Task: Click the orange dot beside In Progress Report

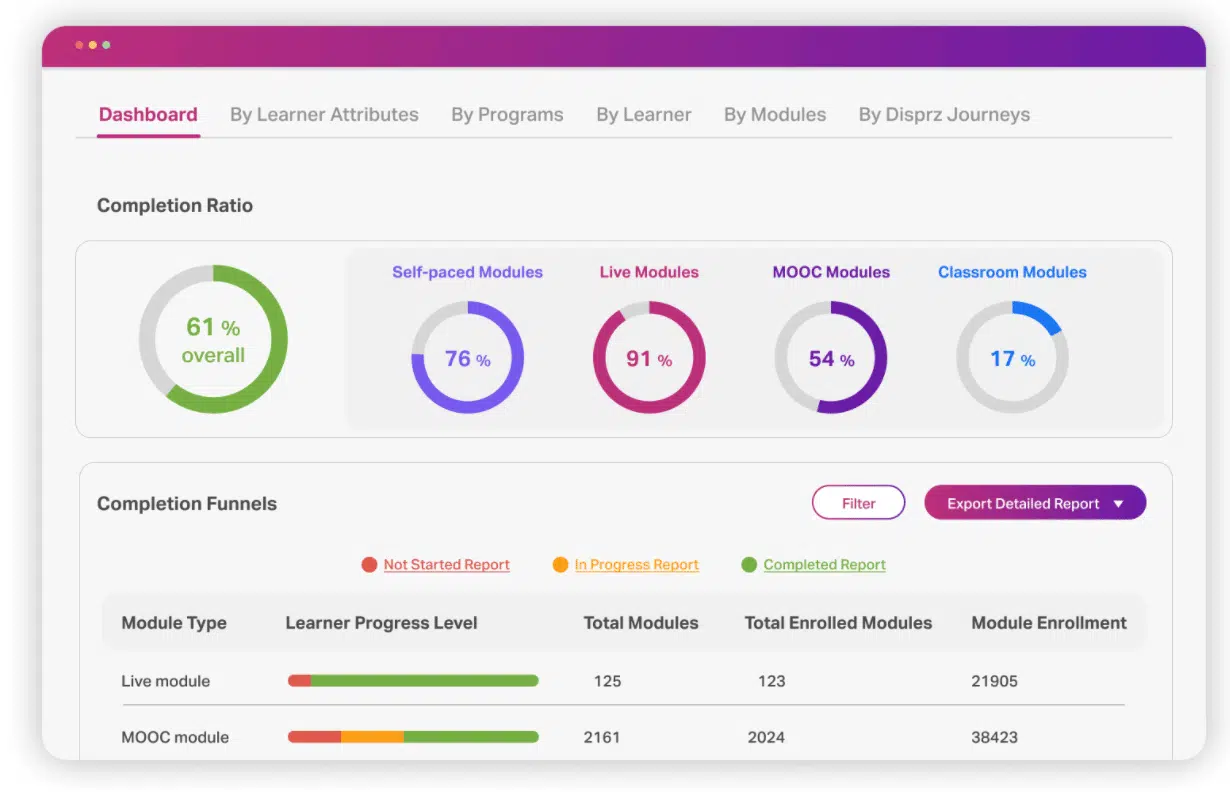Action: [x=560, y=565]
